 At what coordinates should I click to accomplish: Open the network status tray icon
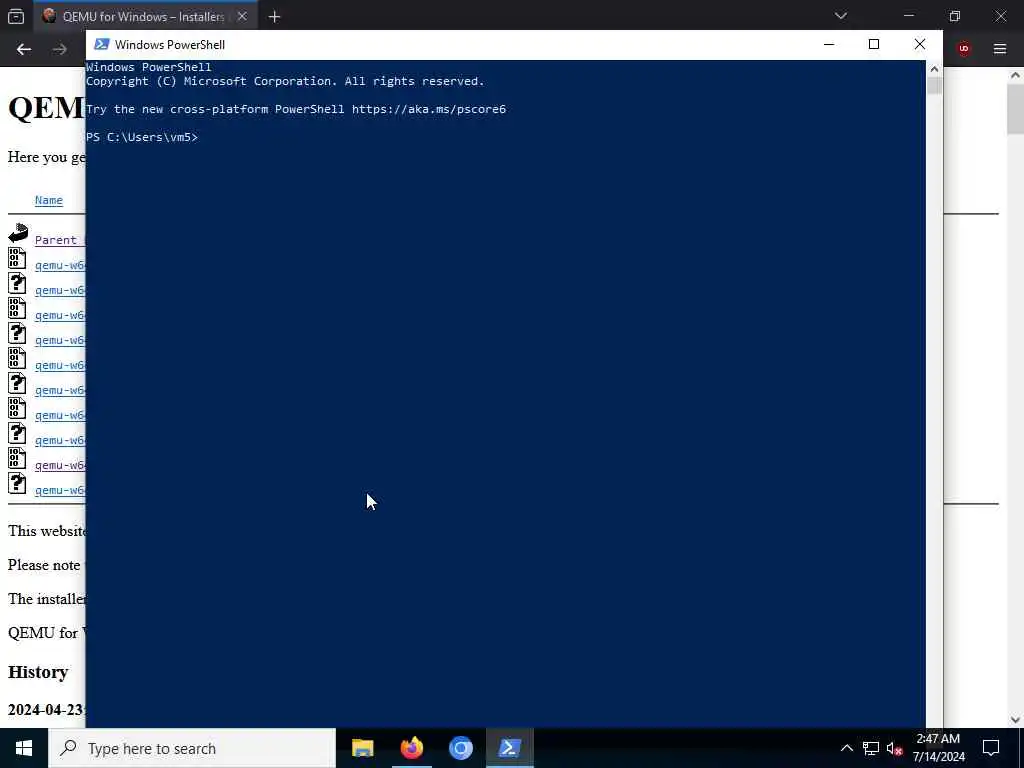(x=871, y=748)
